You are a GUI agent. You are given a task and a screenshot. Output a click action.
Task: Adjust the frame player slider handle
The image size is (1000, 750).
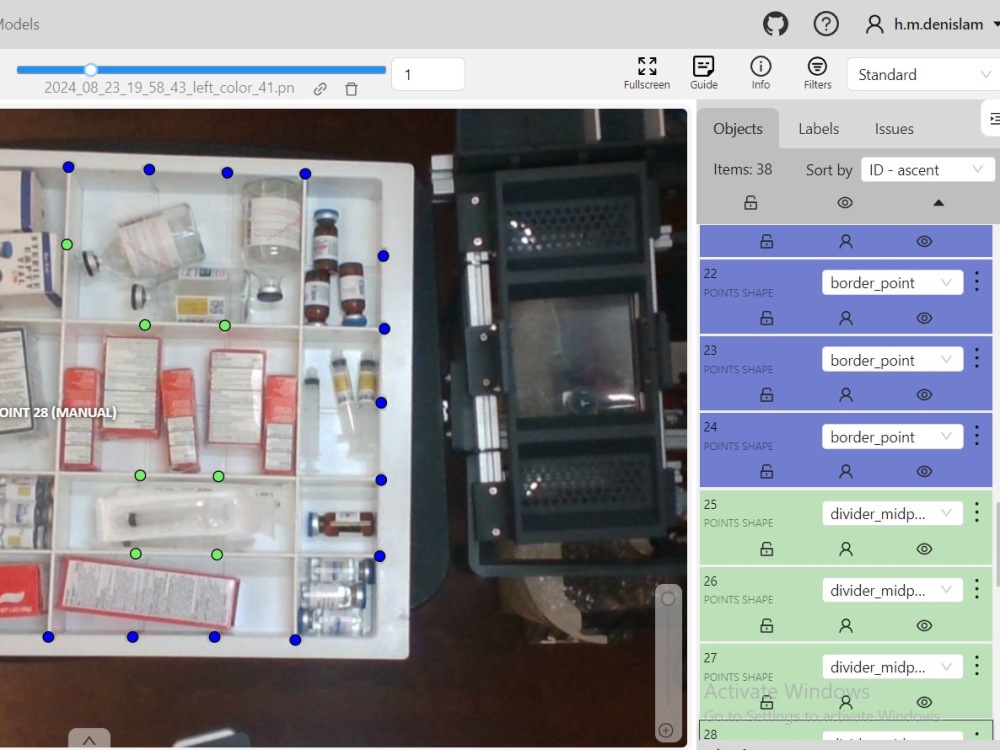pos(91,70)
